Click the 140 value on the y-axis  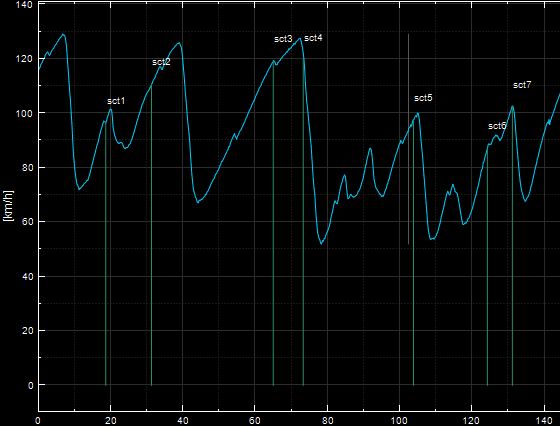tap(24, 4)
